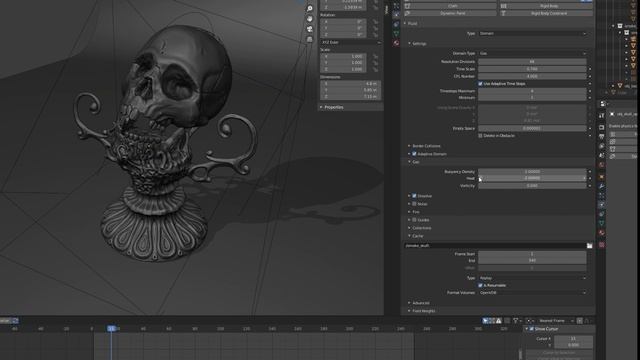640x360 pixels.
Task: Open the filter funnel in timeline header
Action: tap(516, 321)
